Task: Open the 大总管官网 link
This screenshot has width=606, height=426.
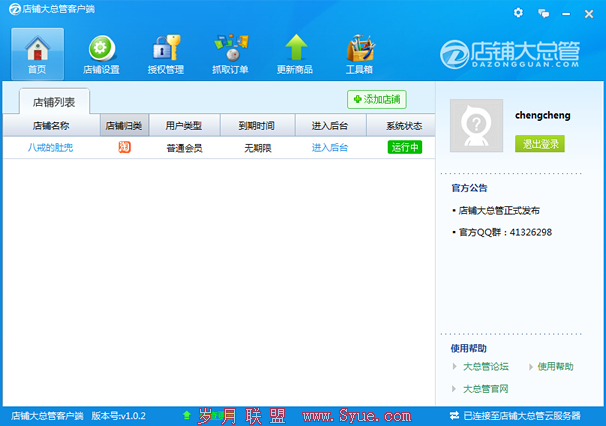Action: [486, 389]
